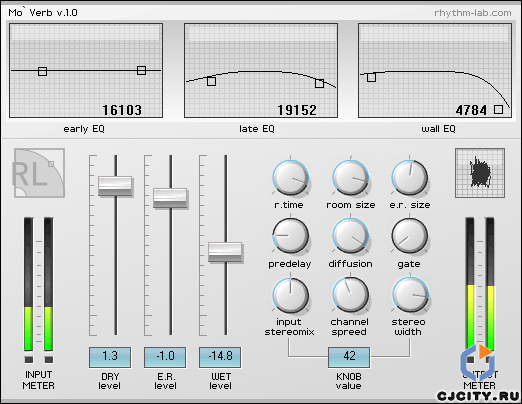Click the right input meter bar
This screenshot has width=522, height=404.
point(49,284)
